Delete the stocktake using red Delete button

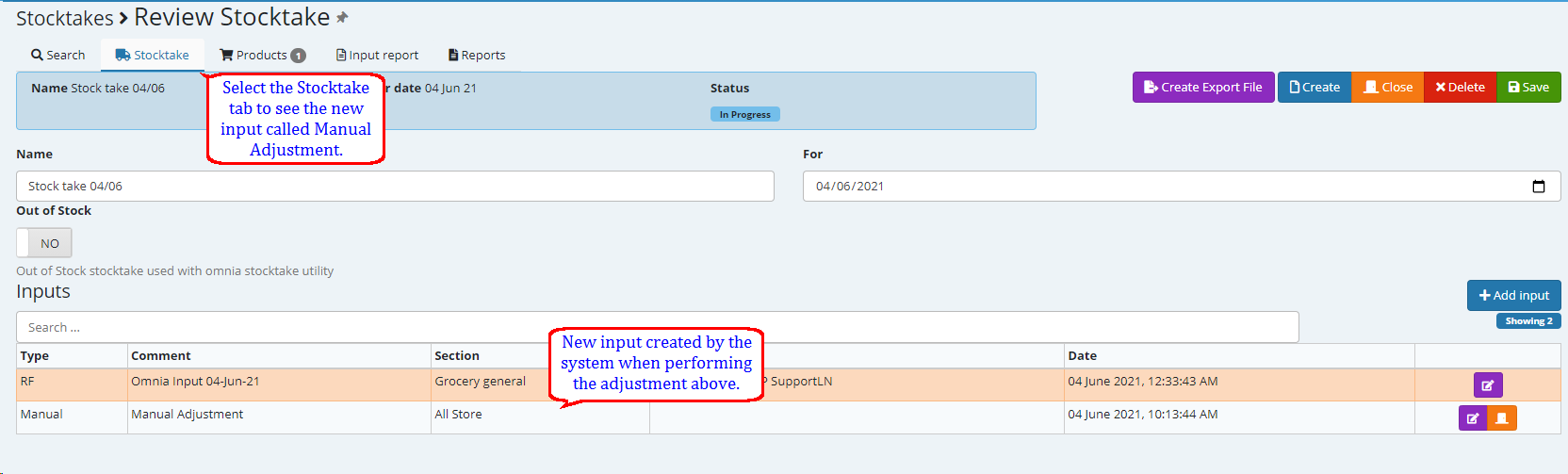[x=1460, y=88]
